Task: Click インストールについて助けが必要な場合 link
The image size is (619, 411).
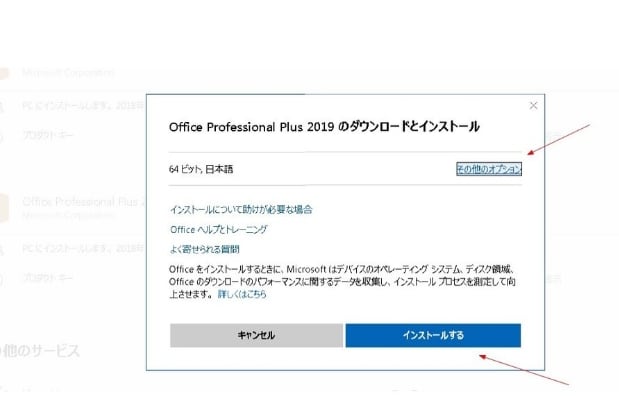Action: pos(241,209)
